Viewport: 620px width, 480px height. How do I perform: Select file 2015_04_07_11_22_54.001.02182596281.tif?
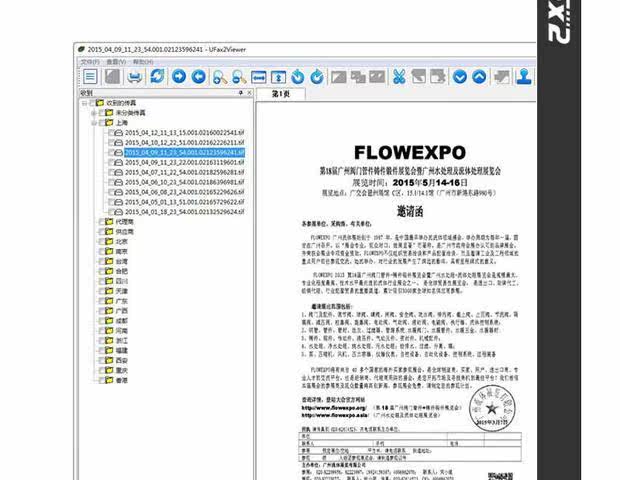pyautogui.click(x=185, y=172)
